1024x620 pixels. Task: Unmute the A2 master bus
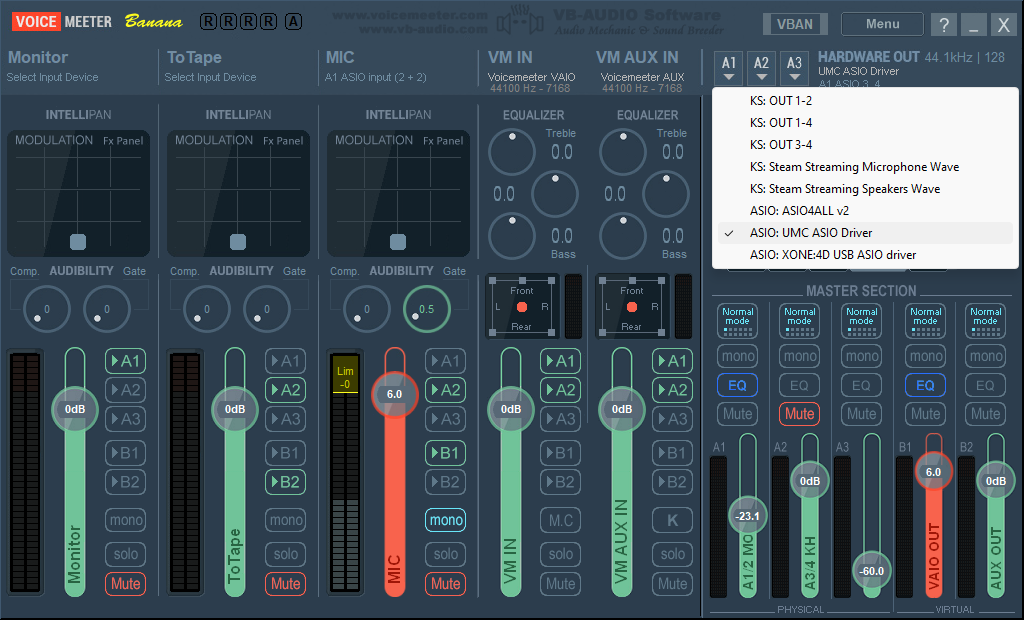click(x=799, y=414)
